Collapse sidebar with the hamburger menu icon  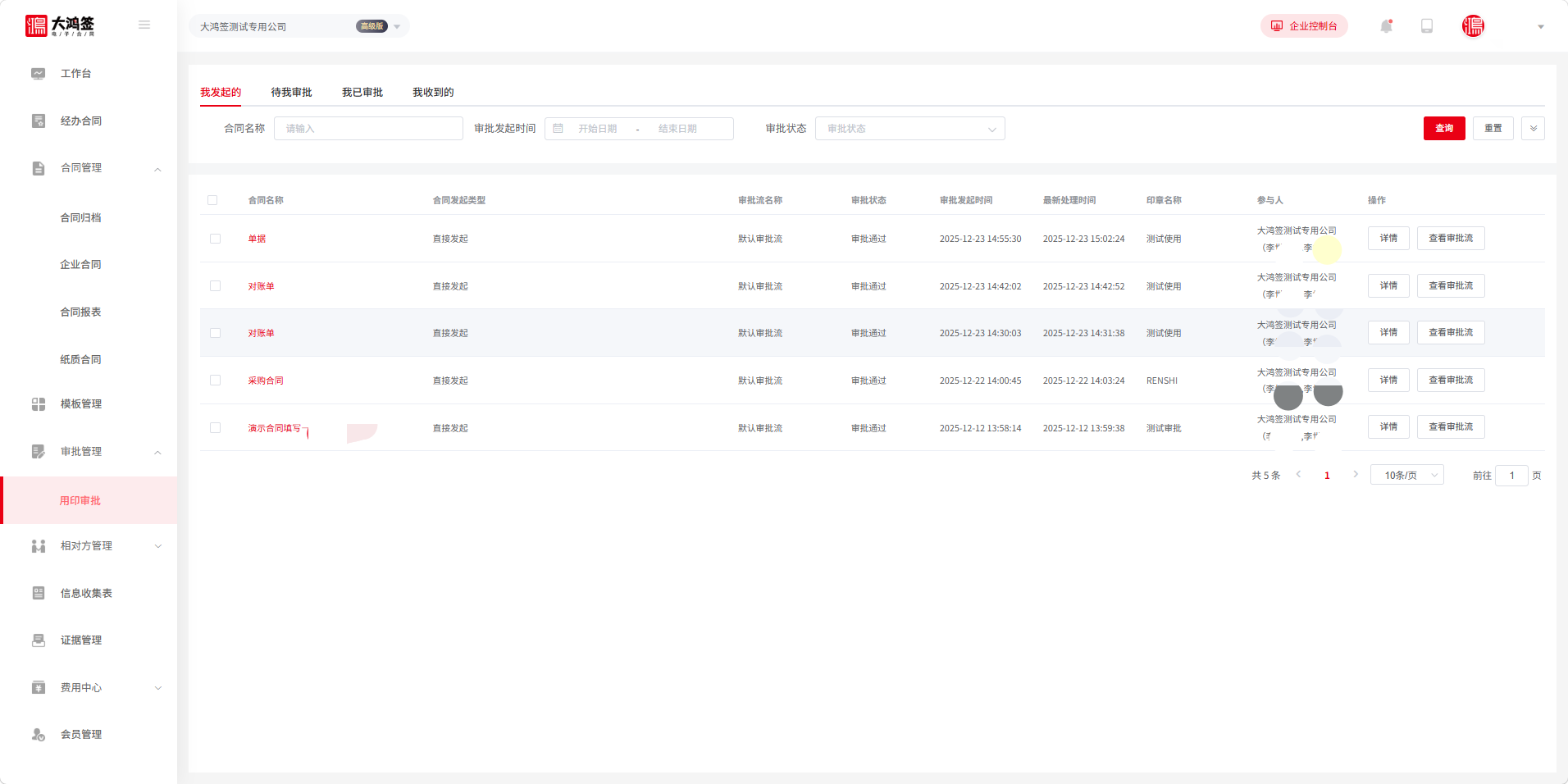point(144,25)
